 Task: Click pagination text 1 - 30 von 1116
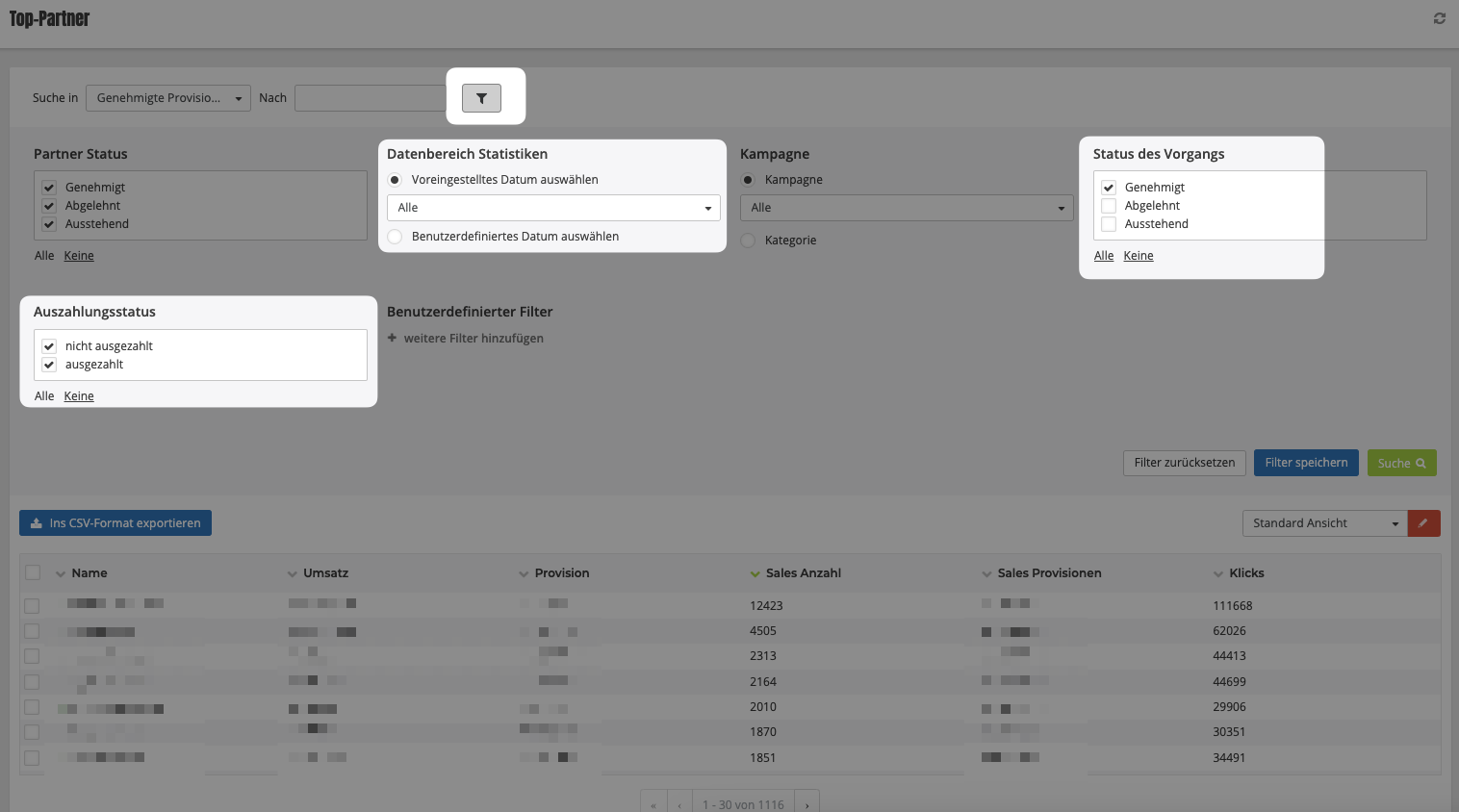pos(743,805)
